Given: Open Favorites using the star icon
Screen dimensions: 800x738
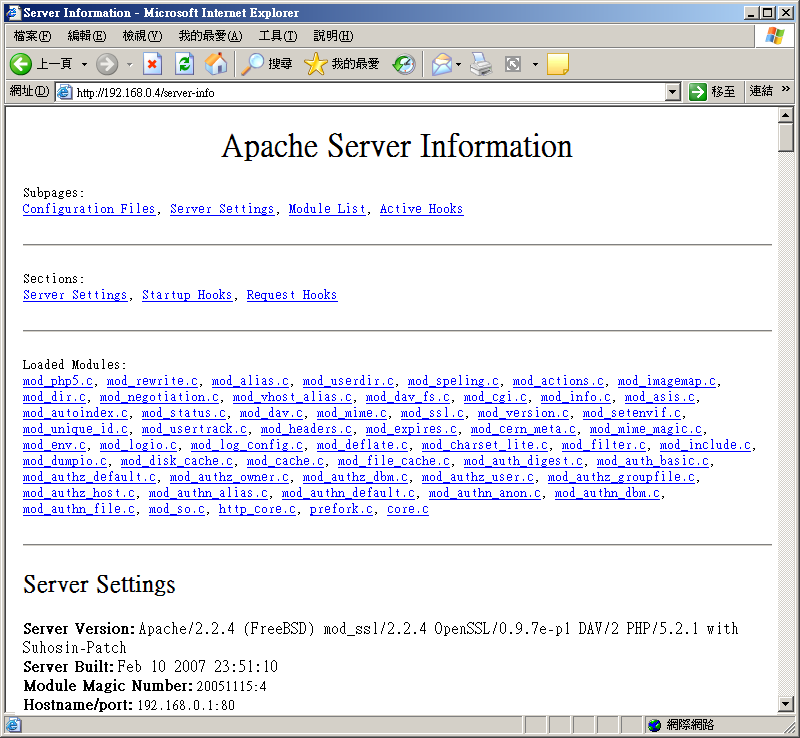Looking at the screenshot, I should tap(315, 64).
